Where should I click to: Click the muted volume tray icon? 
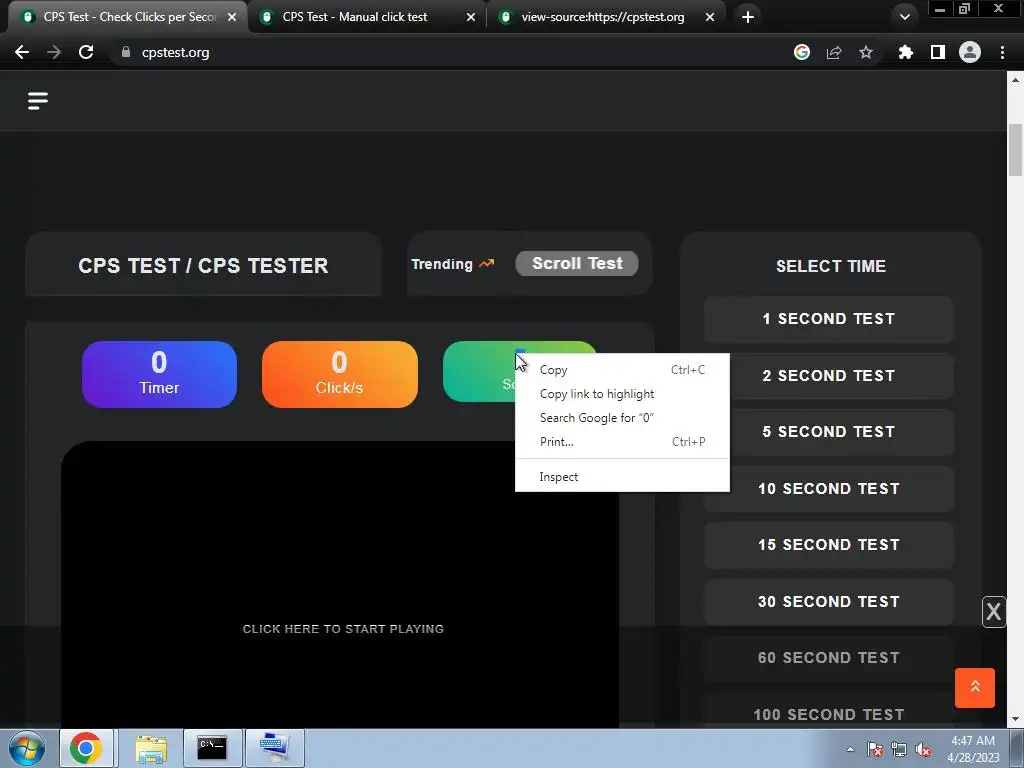(x=923, y=749)
